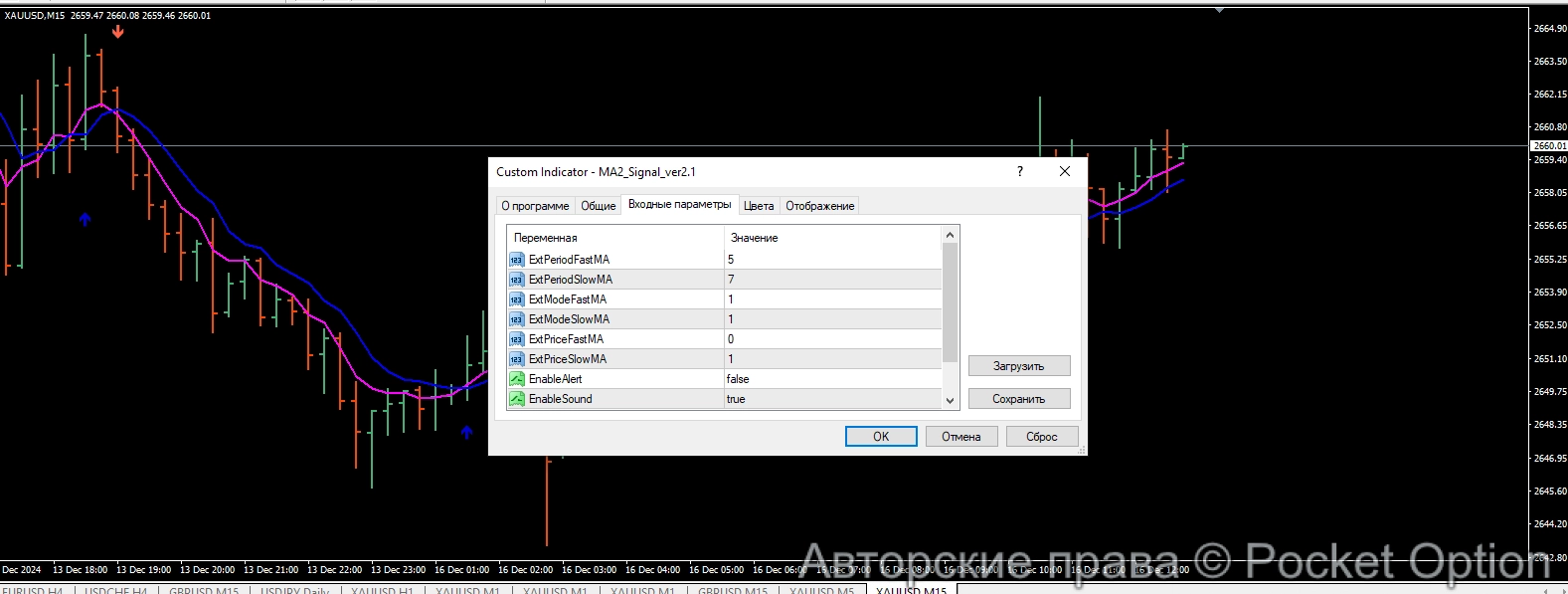The image size is (1568, 594).
Task: Reset parameters with the Сброс button
Action: coord(1042,437)
